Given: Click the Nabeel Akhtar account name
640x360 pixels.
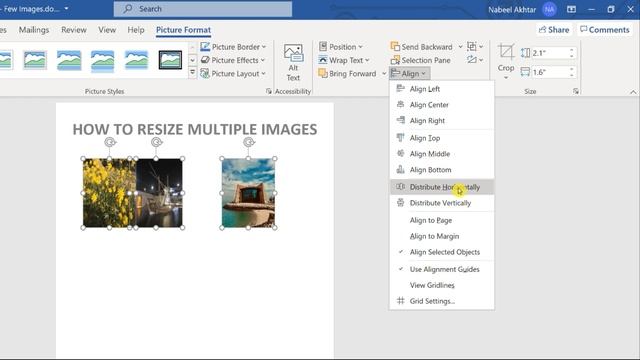Looking at the screenshot, I should (x=512, y=9).
